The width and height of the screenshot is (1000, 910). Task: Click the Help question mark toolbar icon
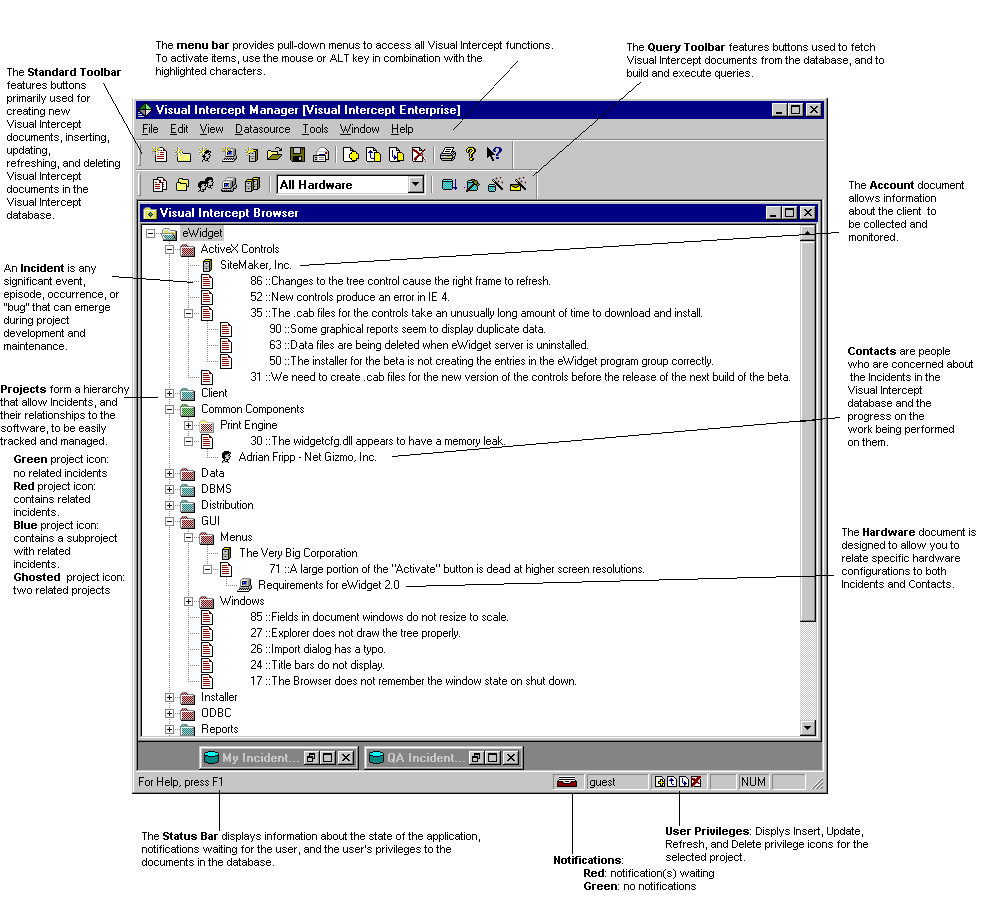469,154
